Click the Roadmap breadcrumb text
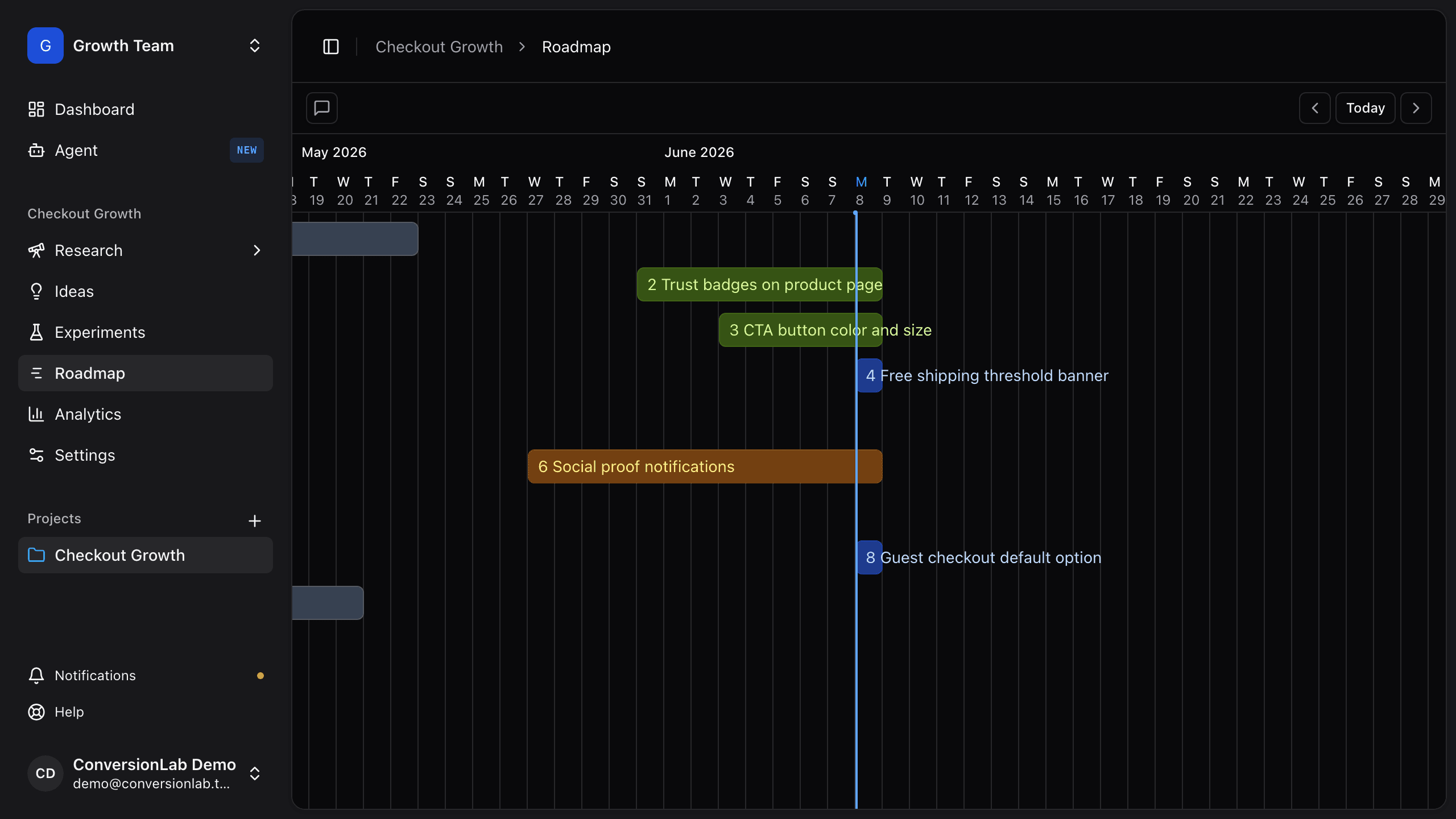This screenshot has height=819, width=1456. 576,47
